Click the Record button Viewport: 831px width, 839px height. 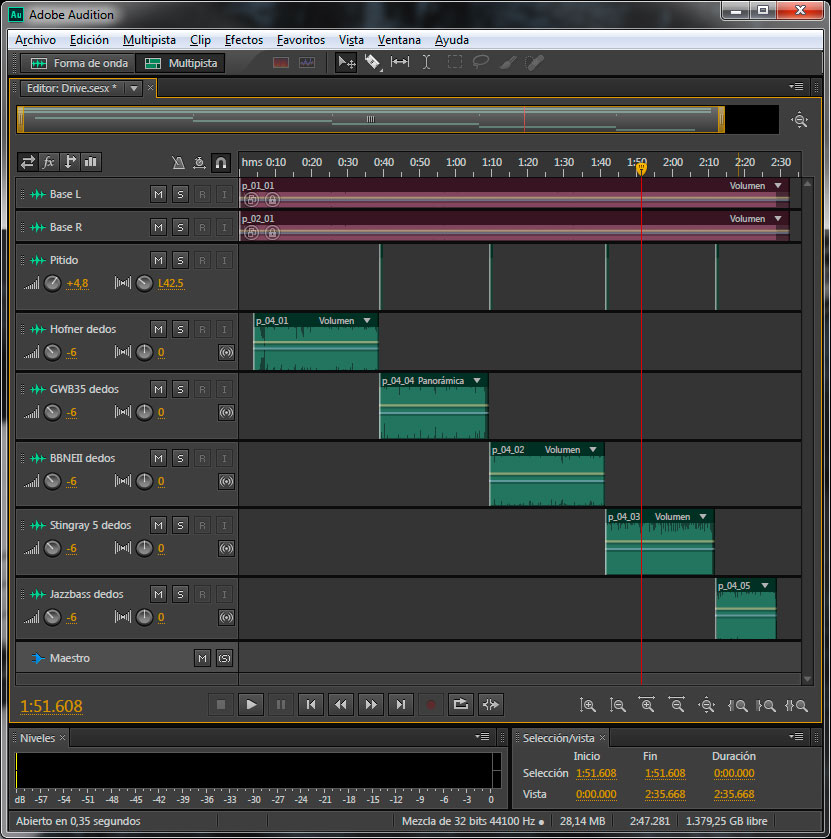point(430,705)
